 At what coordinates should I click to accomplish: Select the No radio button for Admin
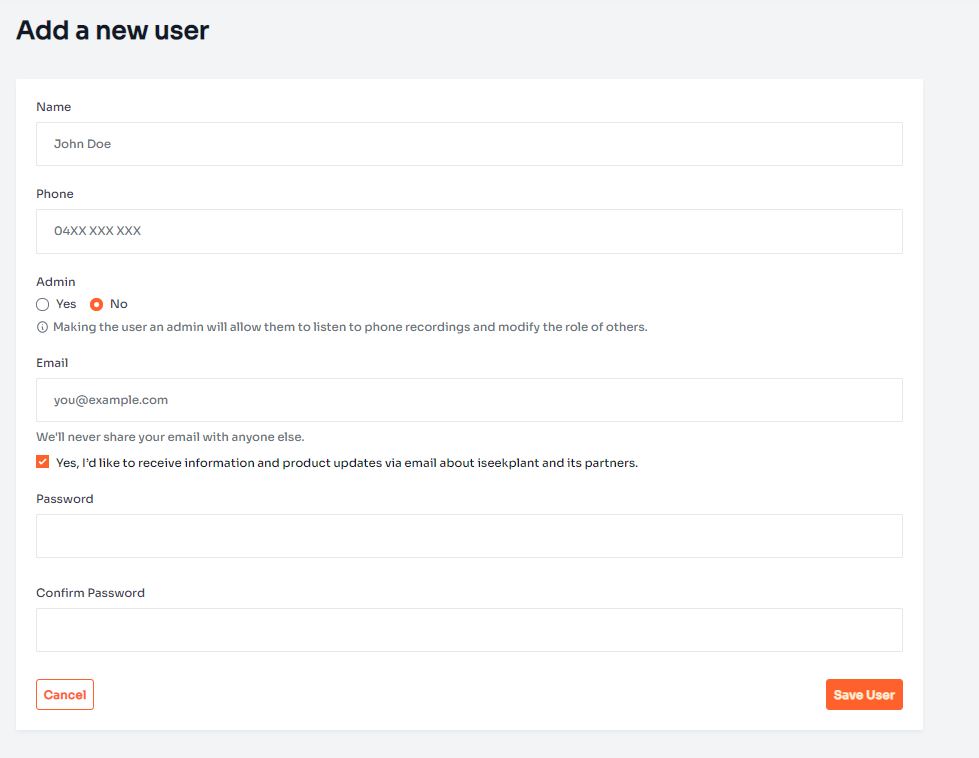click(x=96, y=304)
